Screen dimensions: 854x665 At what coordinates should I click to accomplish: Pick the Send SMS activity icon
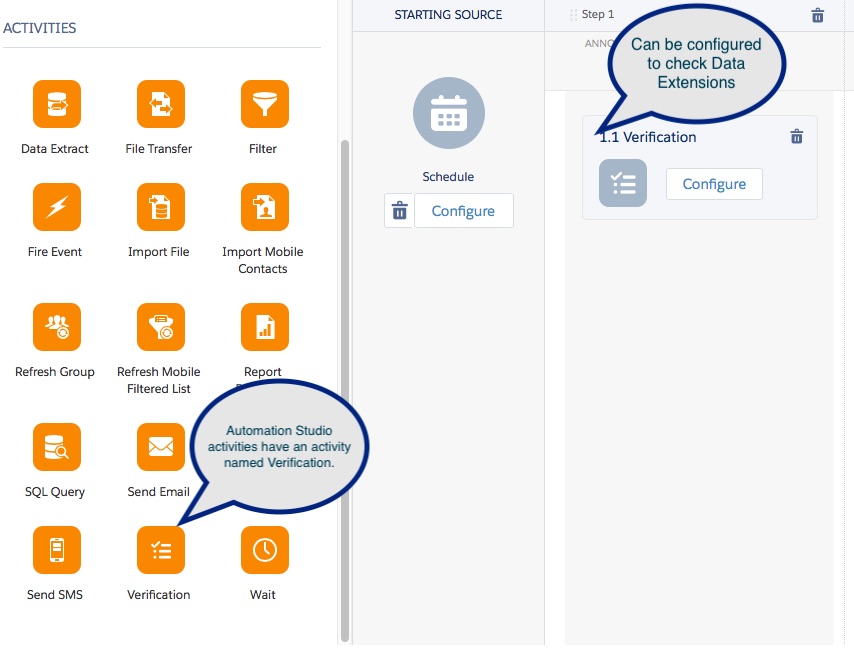(x=57, y=550)
